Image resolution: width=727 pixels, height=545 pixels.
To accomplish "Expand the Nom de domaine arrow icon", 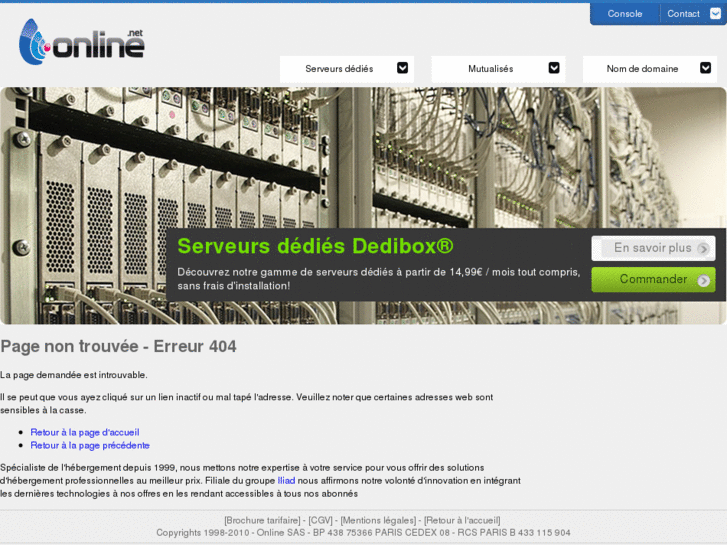I will coord(706,68).
